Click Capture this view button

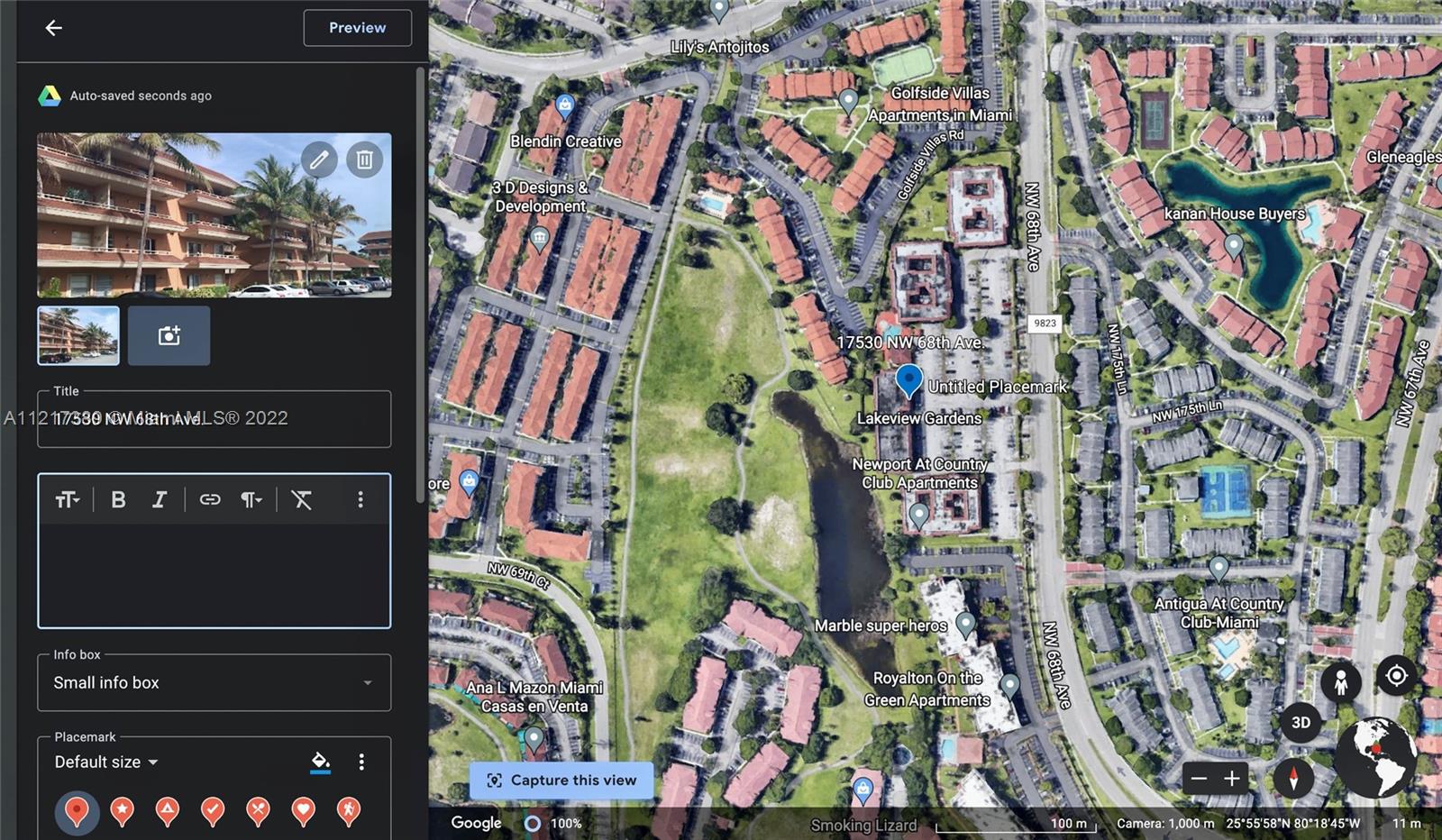tap(561, 781)
